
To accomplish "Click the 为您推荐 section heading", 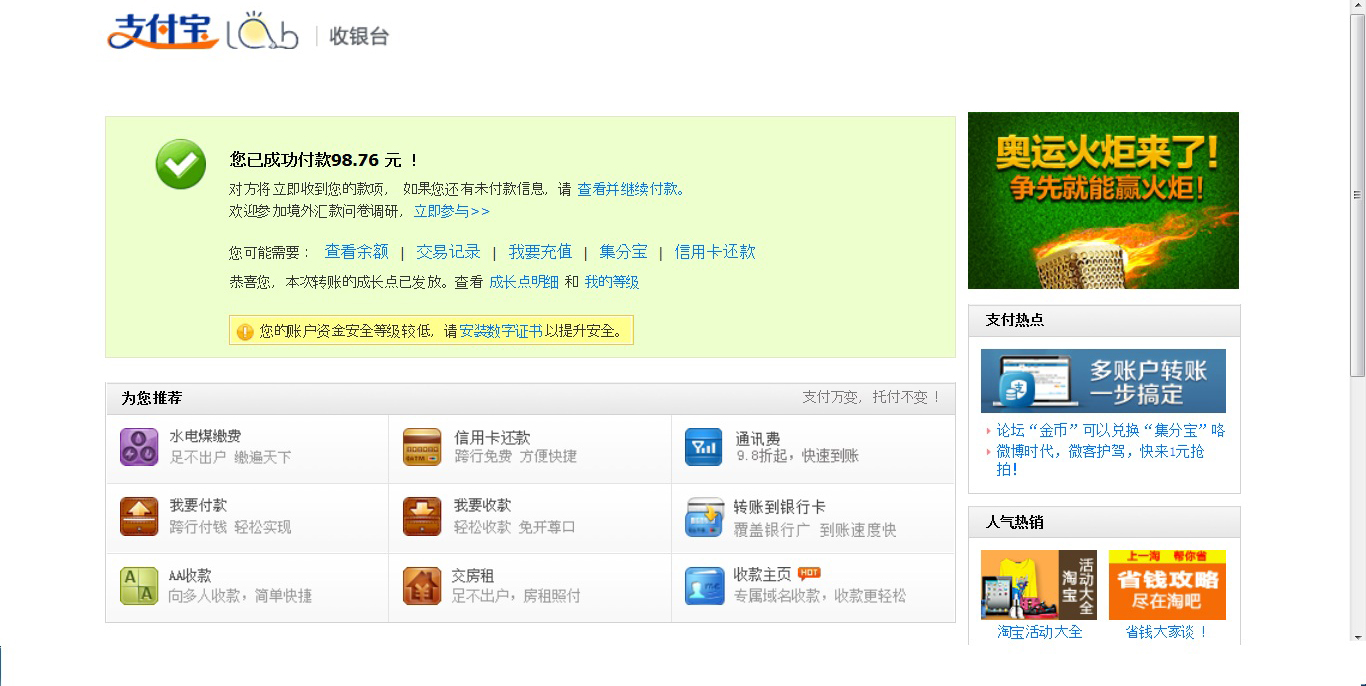I will pyautogui.click(x=152, y=398).
